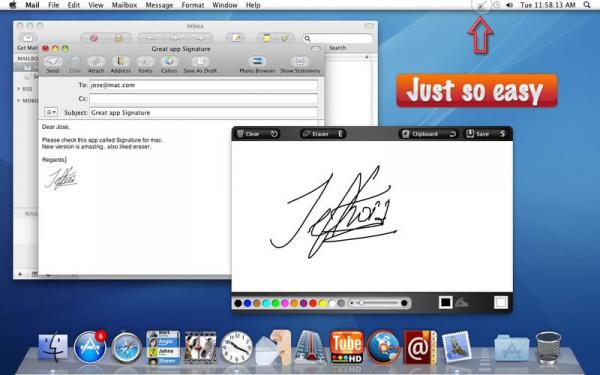Open the header options dropdown beside Subject

tap(51, 112)
